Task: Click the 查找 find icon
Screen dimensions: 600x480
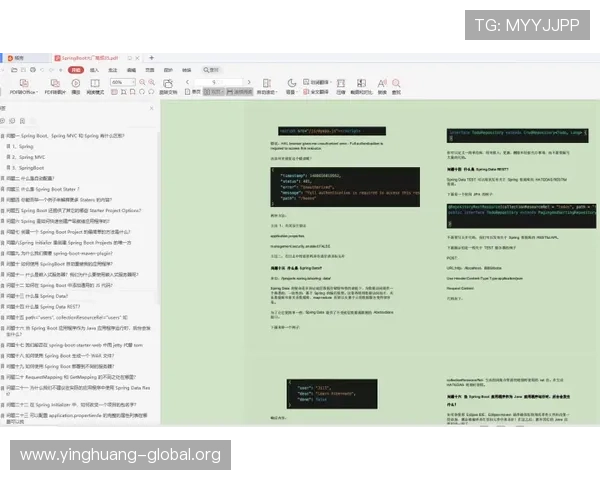Action: pos(396,83)
